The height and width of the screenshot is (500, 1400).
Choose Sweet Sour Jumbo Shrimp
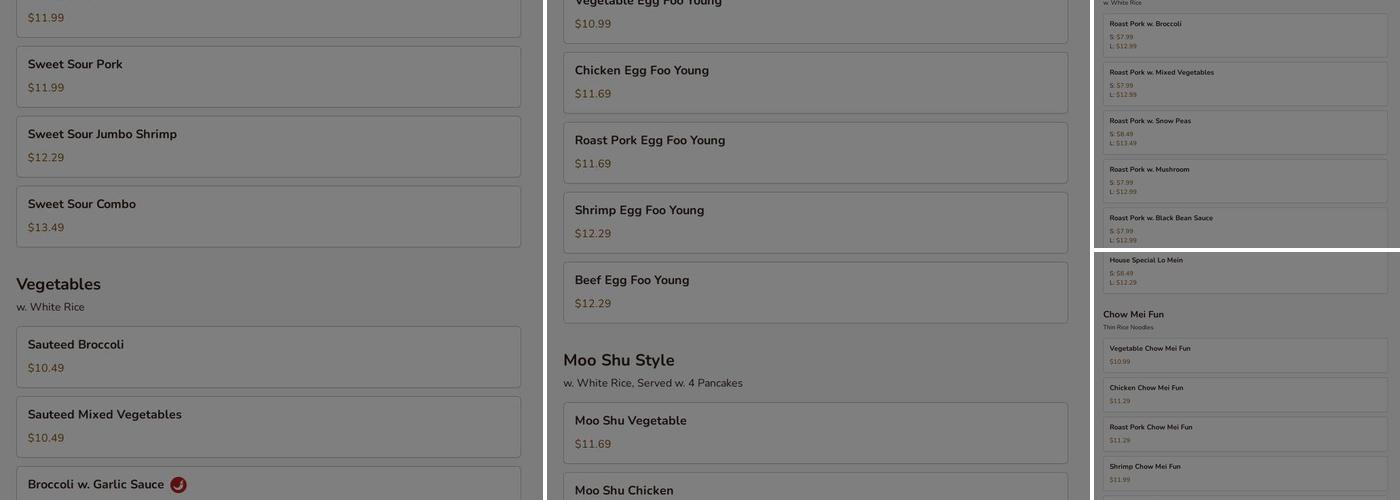(268, 146)
